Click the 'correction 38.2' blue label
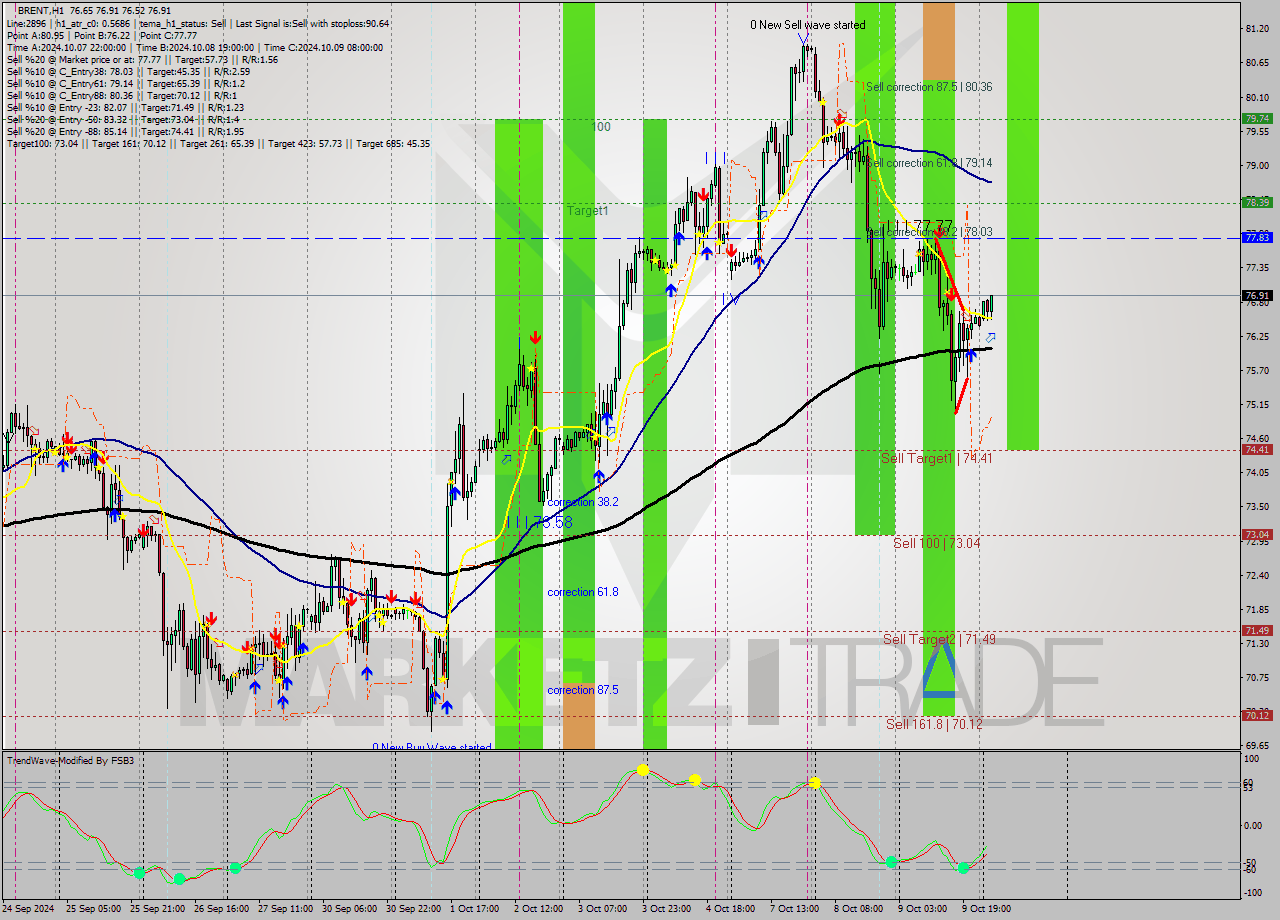 (x=583, y=502)
